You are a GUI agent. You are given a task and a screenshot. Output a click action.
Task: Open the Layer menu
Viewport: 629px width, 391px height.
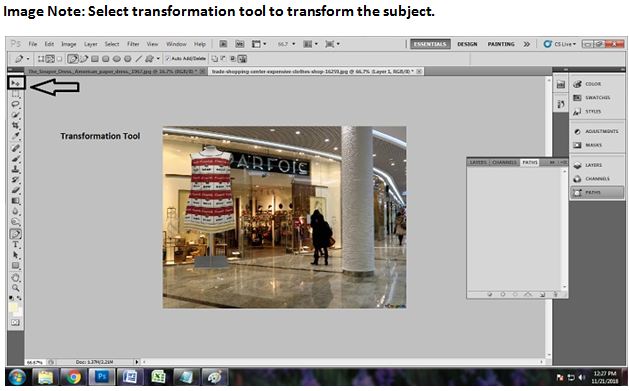(x=91, y=44)
